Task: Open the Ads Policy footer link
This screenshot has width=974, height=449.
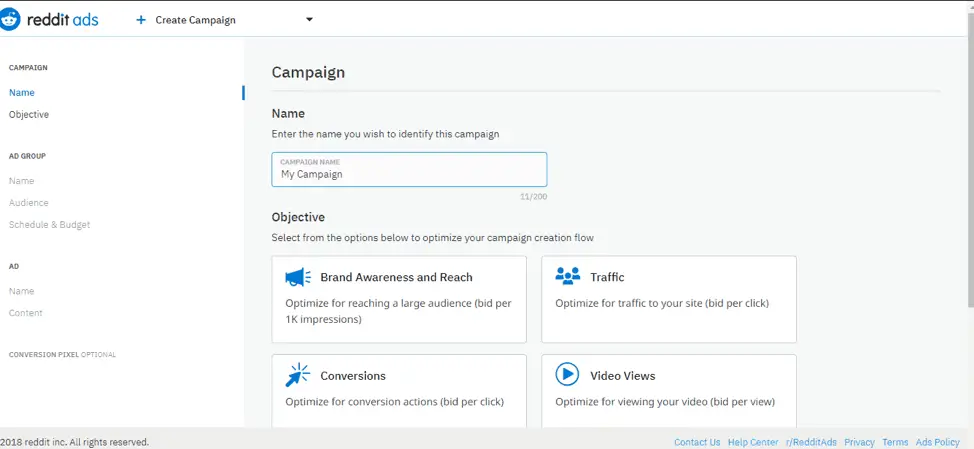Action: (937, 442)
